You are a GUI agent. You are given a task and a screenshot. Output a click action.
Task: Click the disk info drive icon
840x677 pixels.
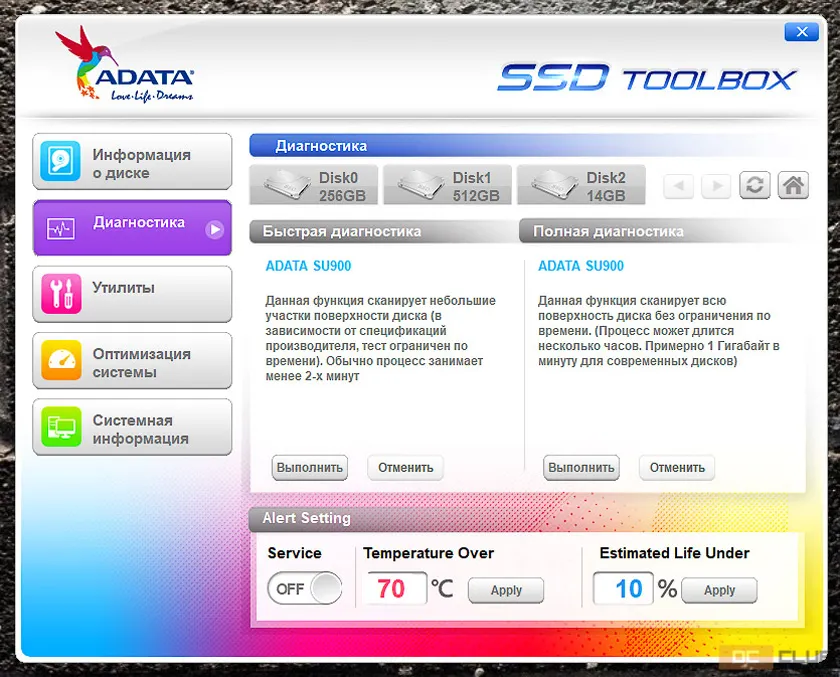[x=61, y=161]
